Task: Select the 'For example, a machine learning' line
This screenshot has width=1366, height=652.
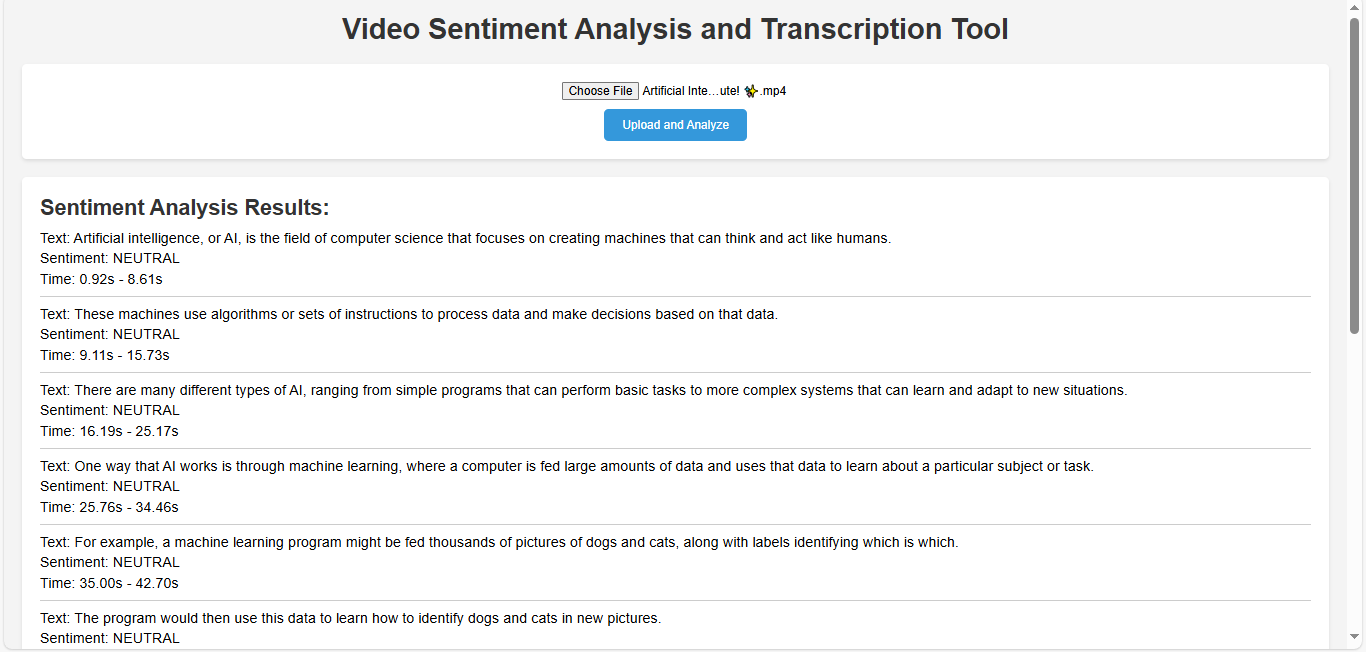Action: tap(499, 542)
